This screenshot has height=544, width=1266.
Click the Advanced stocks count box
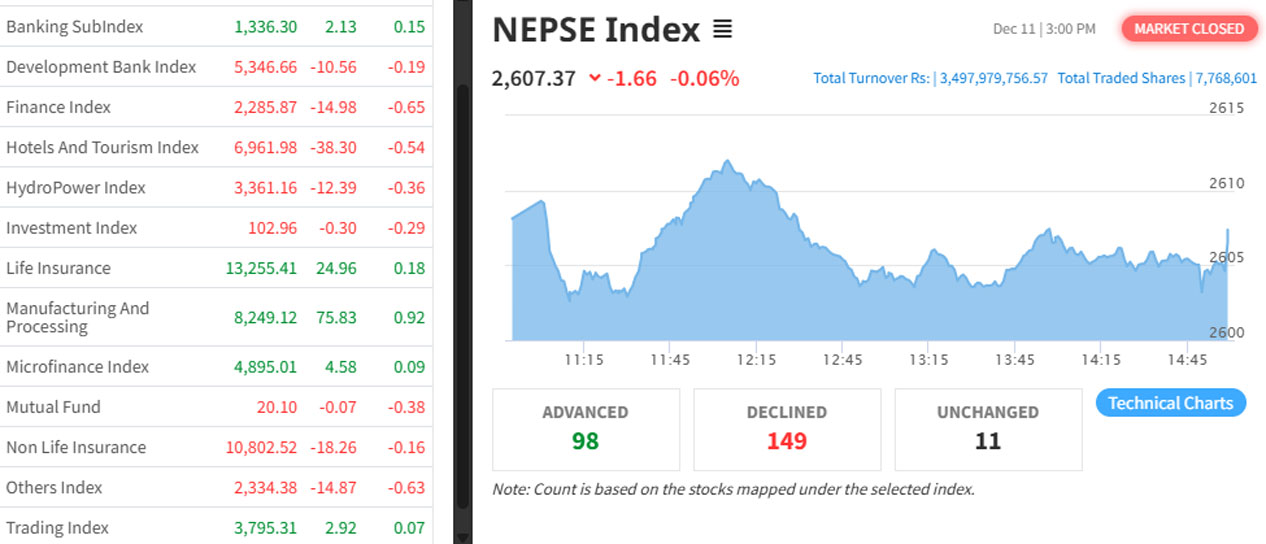click(585, 429)
